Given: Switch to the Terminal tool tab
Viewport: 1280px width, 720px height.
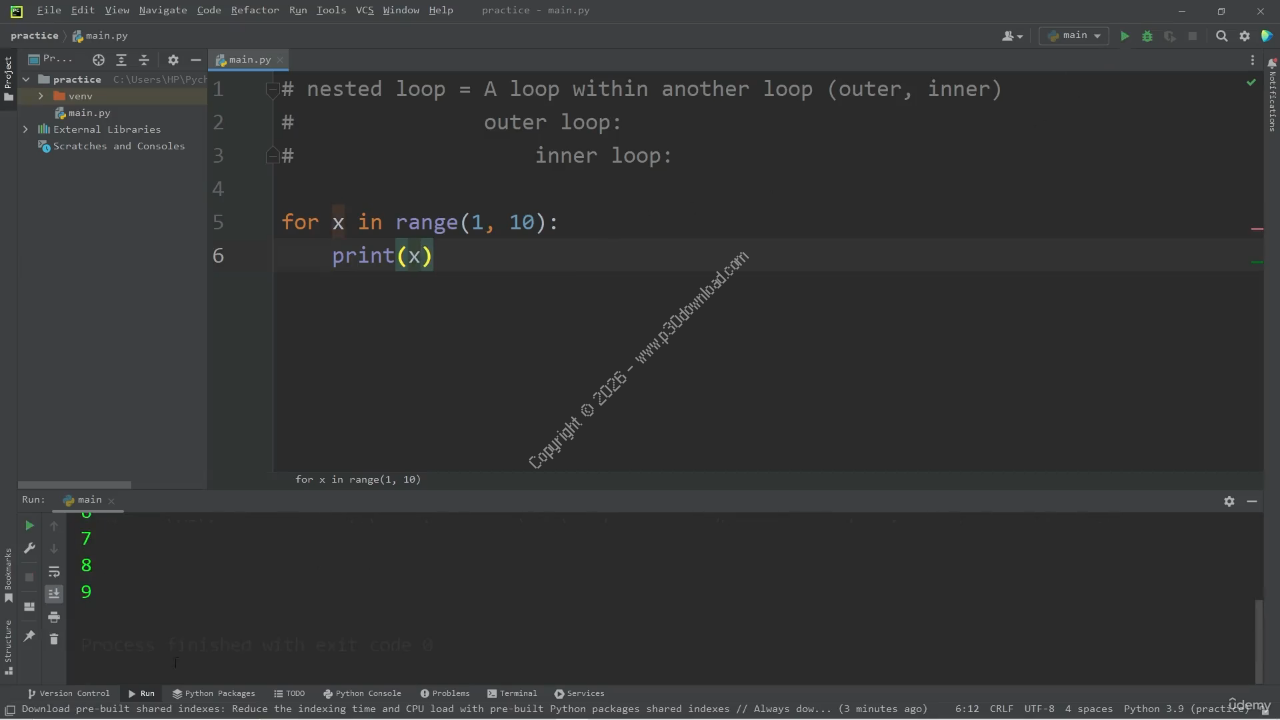Looking at the screenshot, I should (x=512, y=693).
